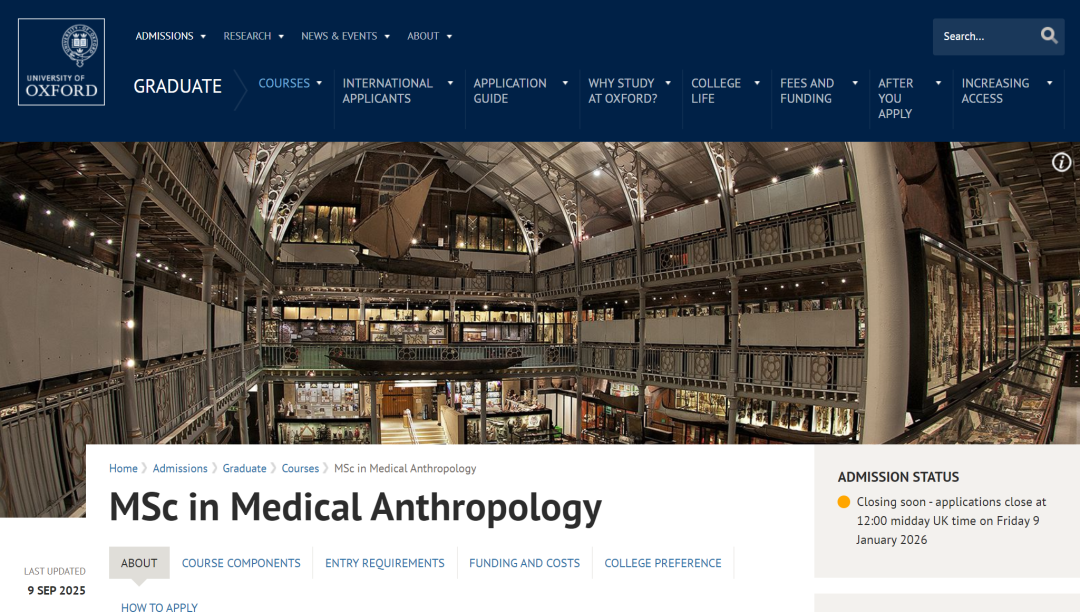The image size is (1080, 612).
Task: Expand the Admissions dropdown arrow
Action: 203,36
